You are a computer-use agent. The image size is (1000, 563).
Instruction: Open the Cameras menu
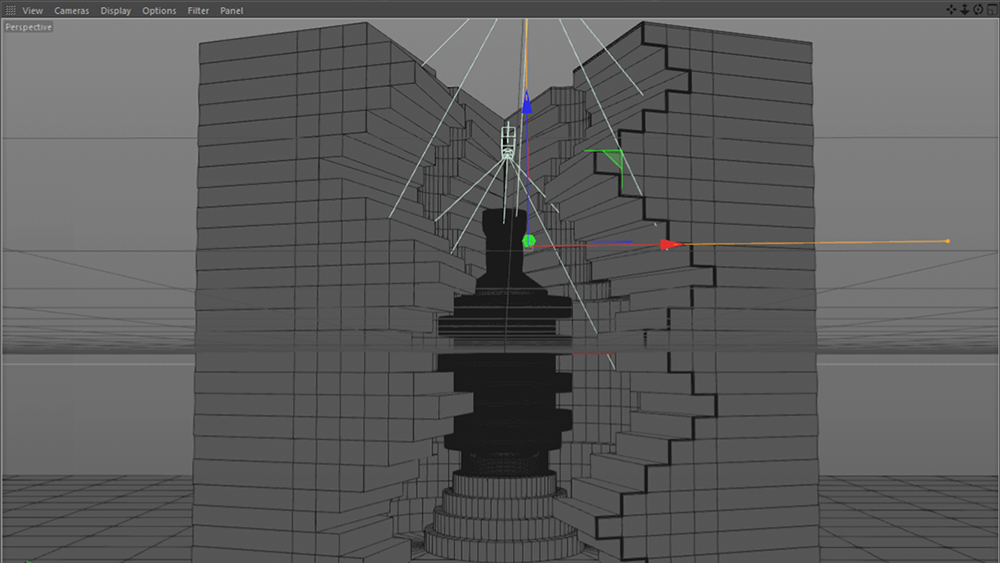click(x=71, y=11)
